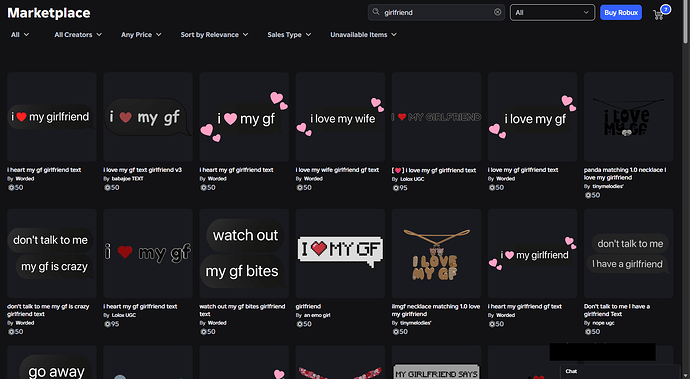Open creator babajoe TEXT link

tap(128, 179)
